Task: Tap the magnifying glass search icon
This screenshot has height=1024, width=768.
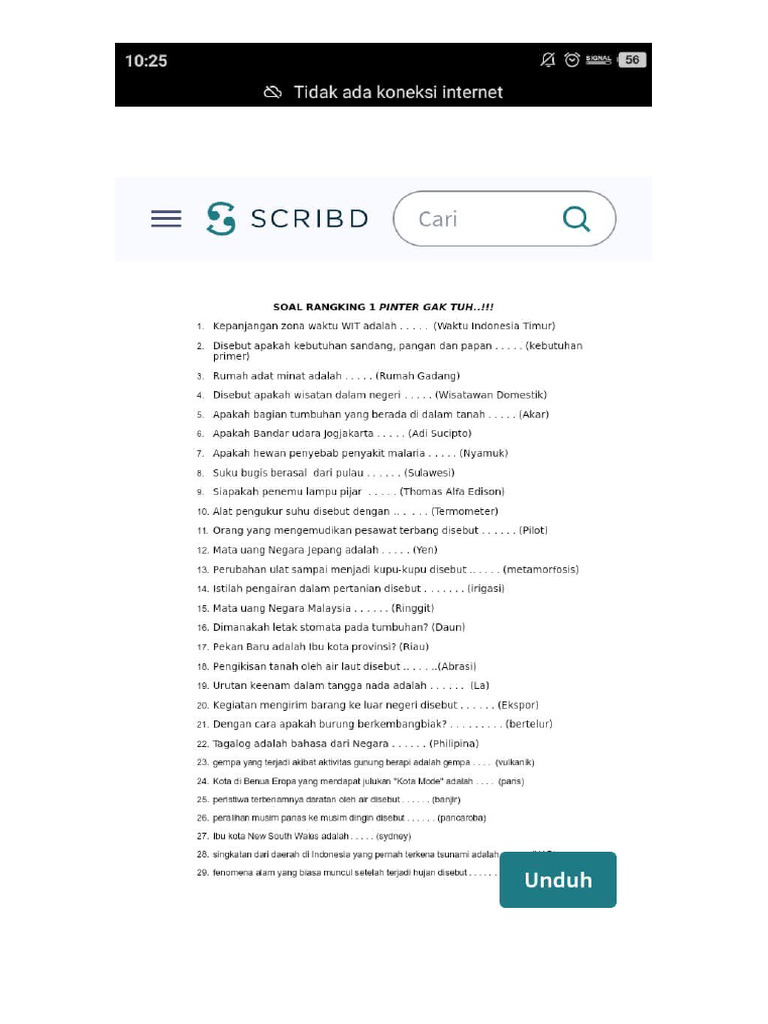Action: point(577,219)
